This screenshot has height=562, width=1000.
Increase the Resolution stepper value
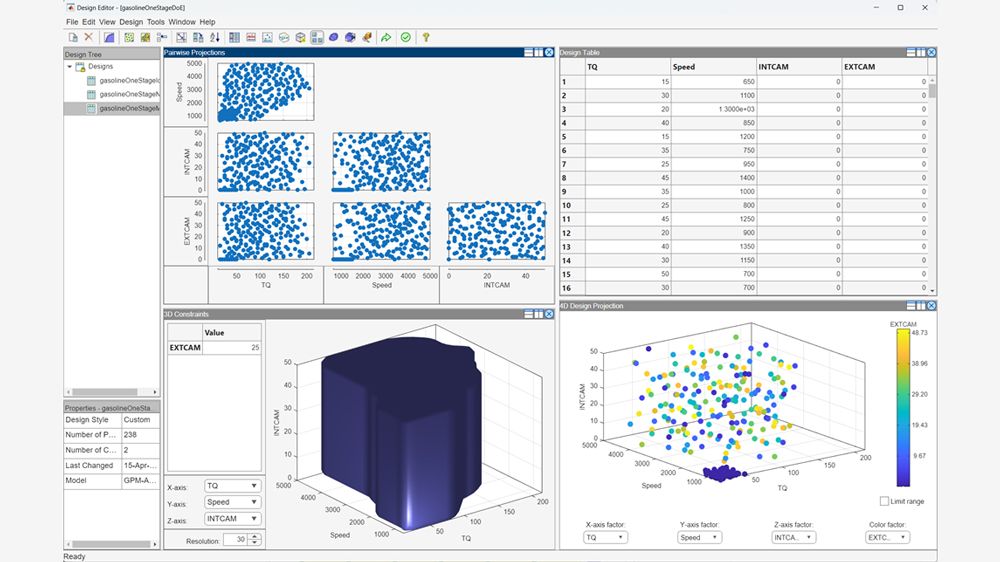(255, 536)
